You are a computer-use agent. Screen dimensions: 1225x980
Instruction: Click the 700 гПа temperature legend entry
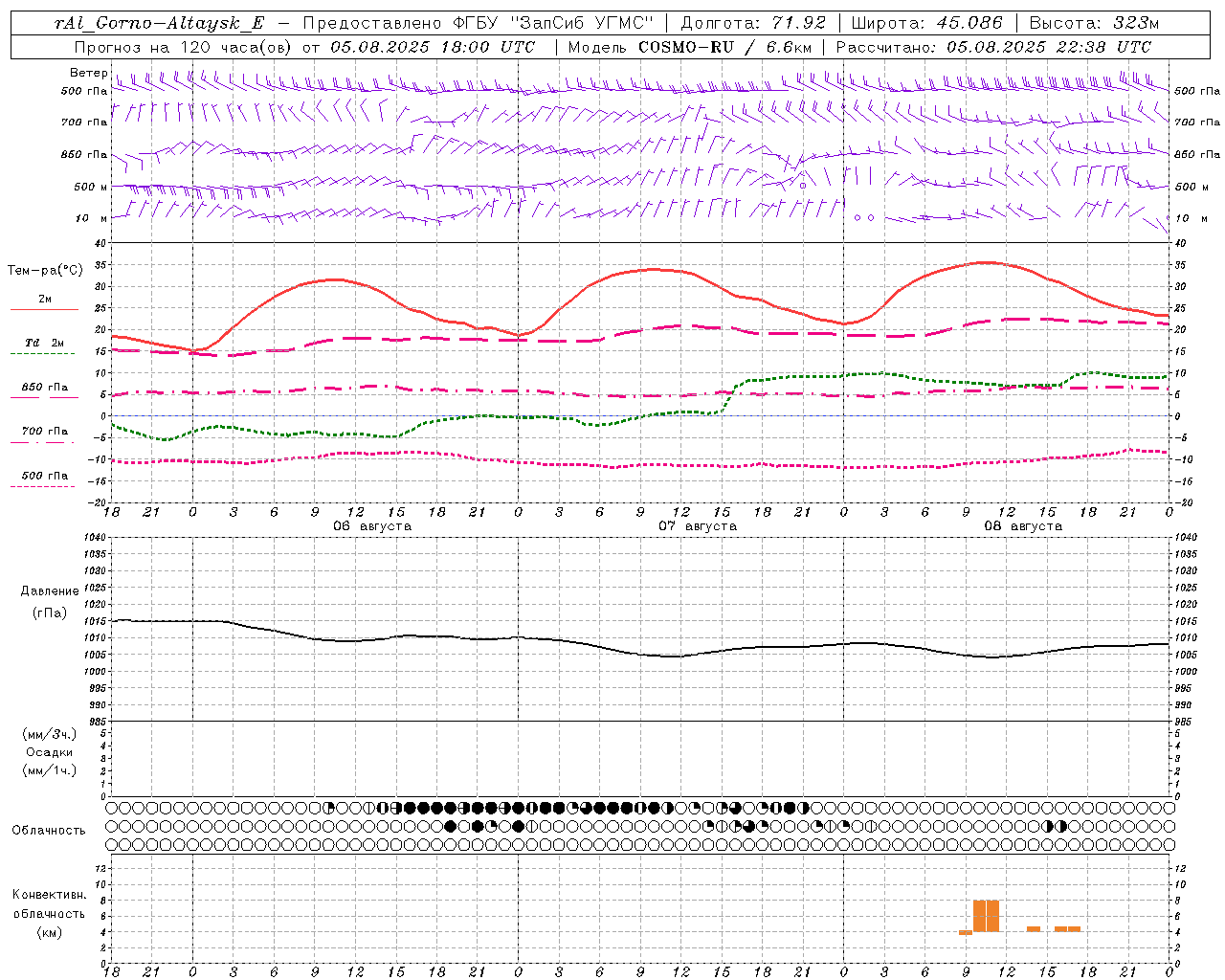(45, 431)
